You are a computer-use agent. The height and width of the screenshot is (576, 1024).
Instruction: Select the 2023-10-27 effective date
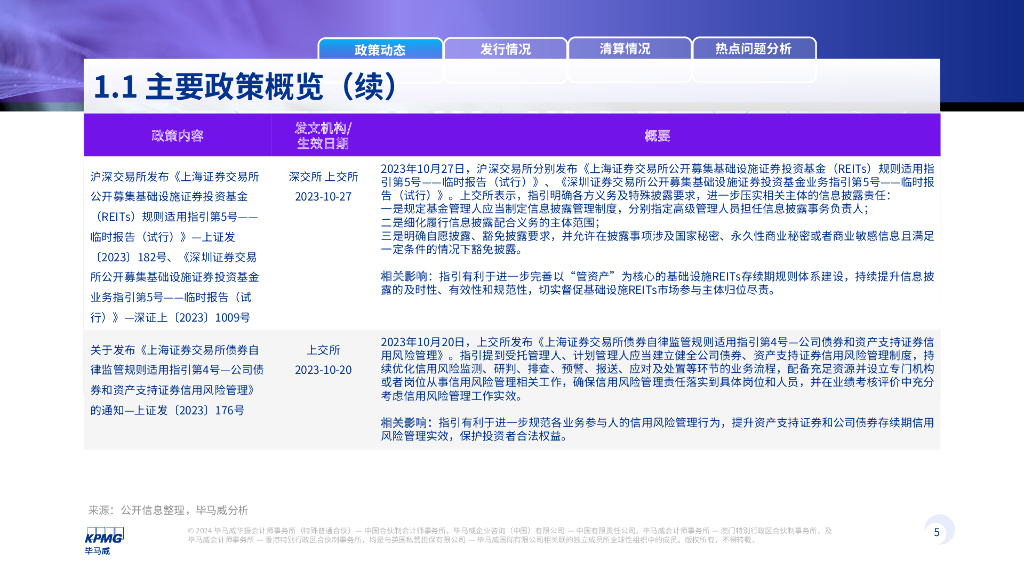pos(323,196)
